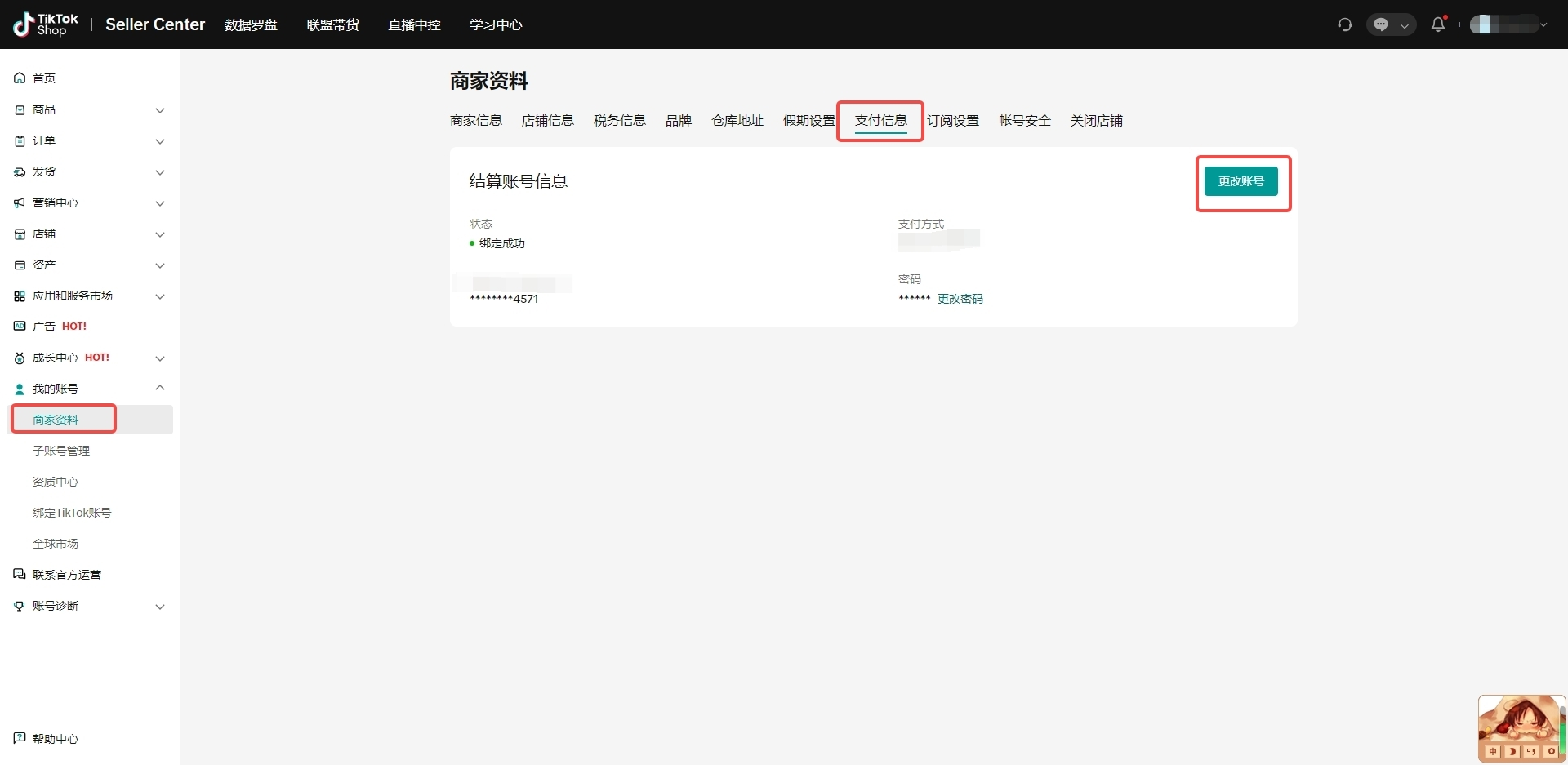
Task: Click the 联系官方运营 chat icon
Action: pos(20,575)
